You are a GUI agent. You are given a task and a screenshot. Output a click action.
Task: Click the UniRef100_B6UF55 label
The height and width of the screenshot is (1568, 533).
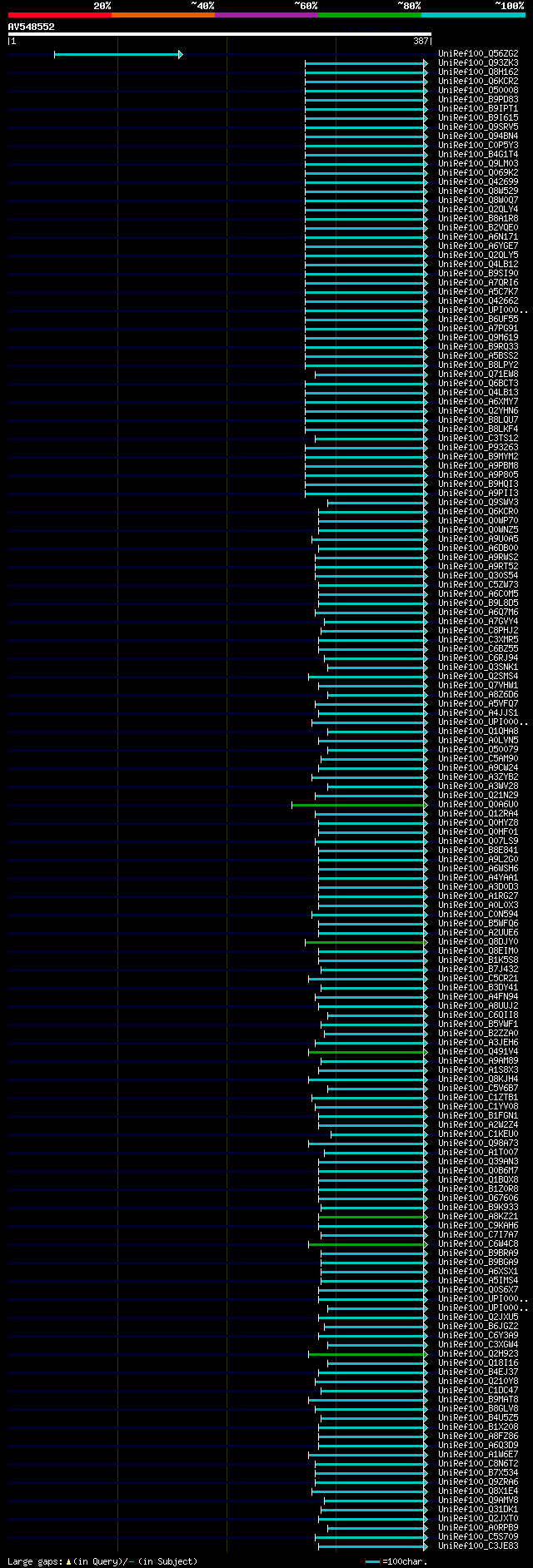point(478,320)
